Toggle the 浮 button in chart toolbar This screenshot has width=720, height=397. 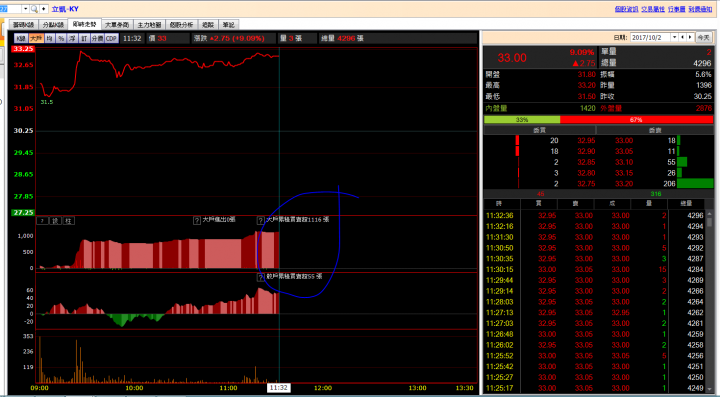pos(73,39)
